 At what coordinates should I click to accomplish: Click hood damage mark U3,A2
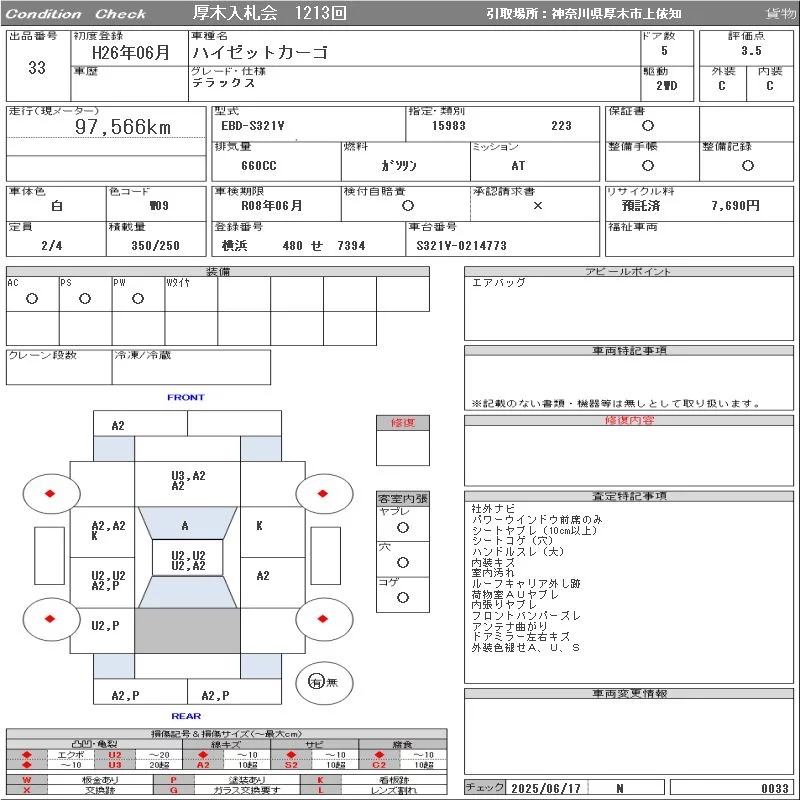pos(188,476)
